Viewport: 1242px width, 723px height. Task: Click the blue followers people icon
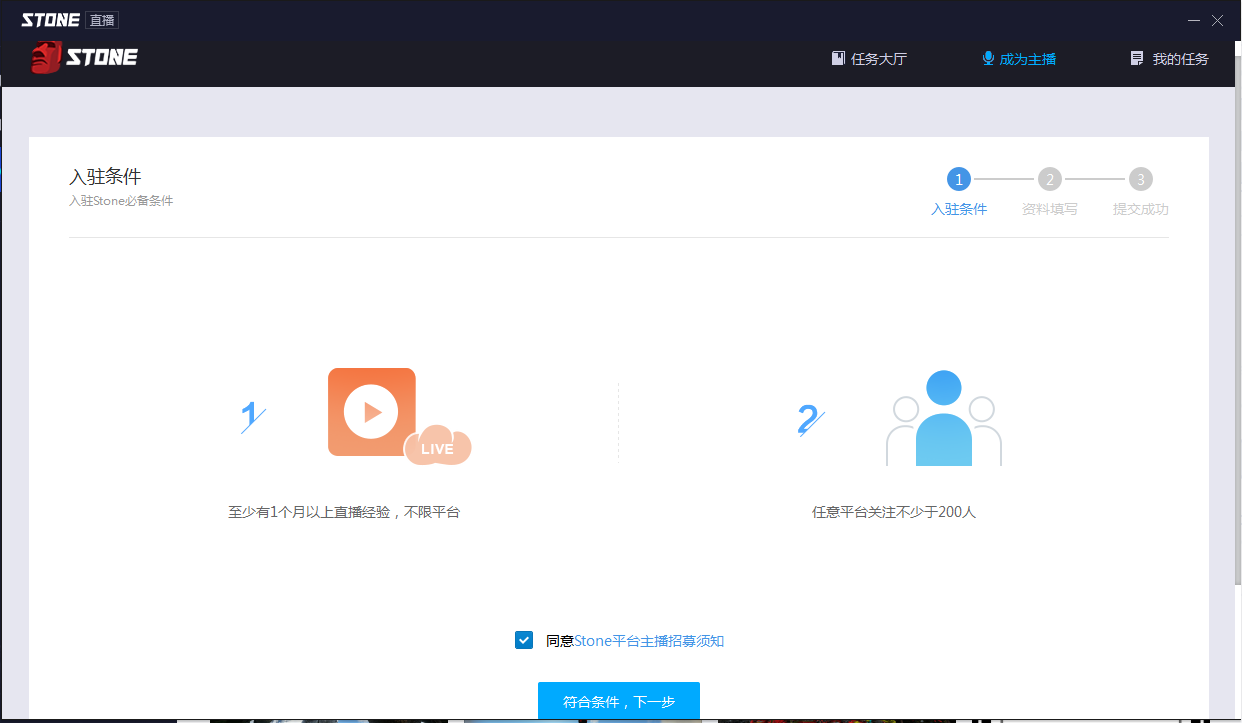click(x=943, y=418)
